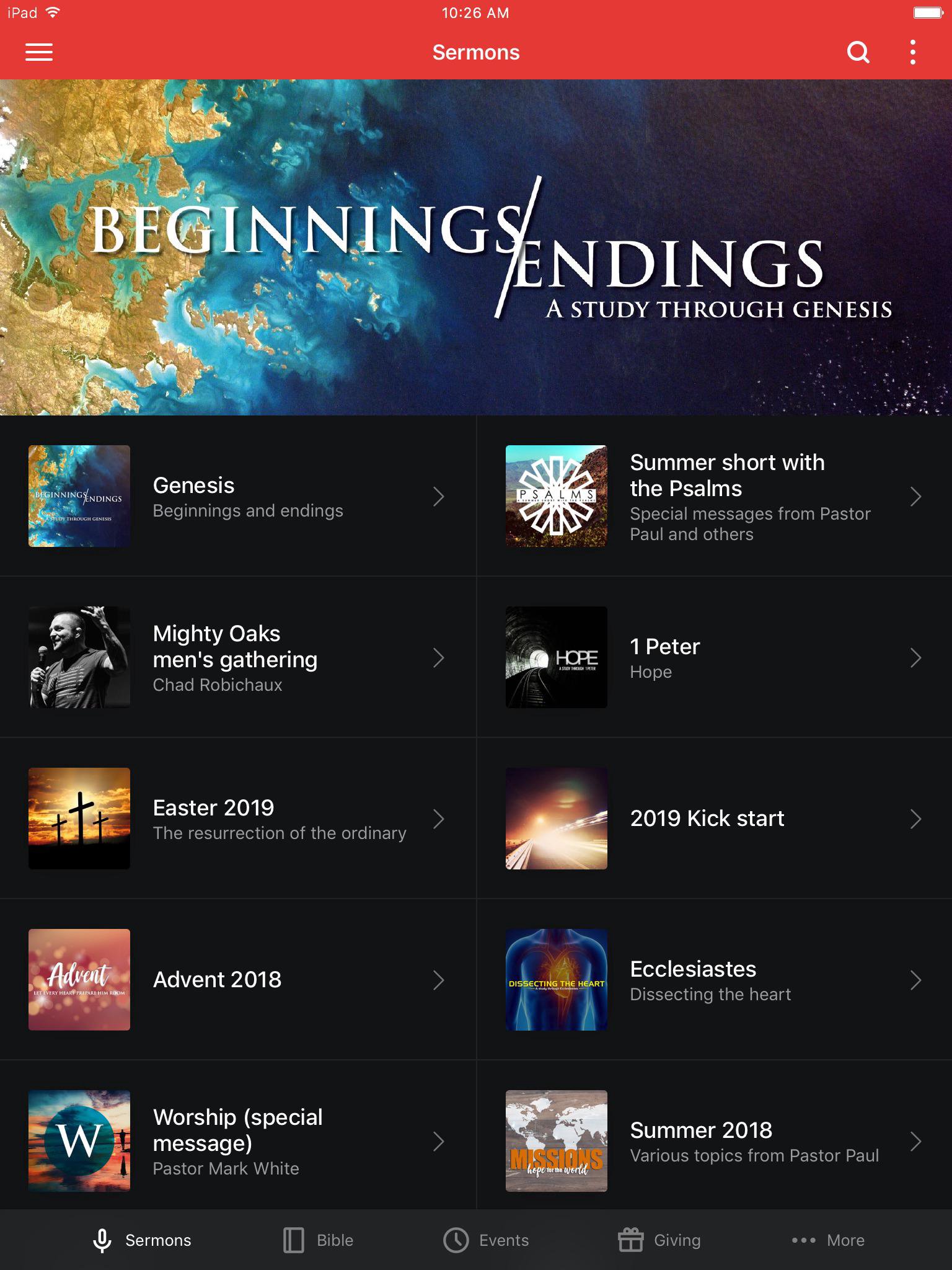952x1270 pixels.
Task: Open the Summer 2018 chevron arrow
Action: tap(916, 1141)
